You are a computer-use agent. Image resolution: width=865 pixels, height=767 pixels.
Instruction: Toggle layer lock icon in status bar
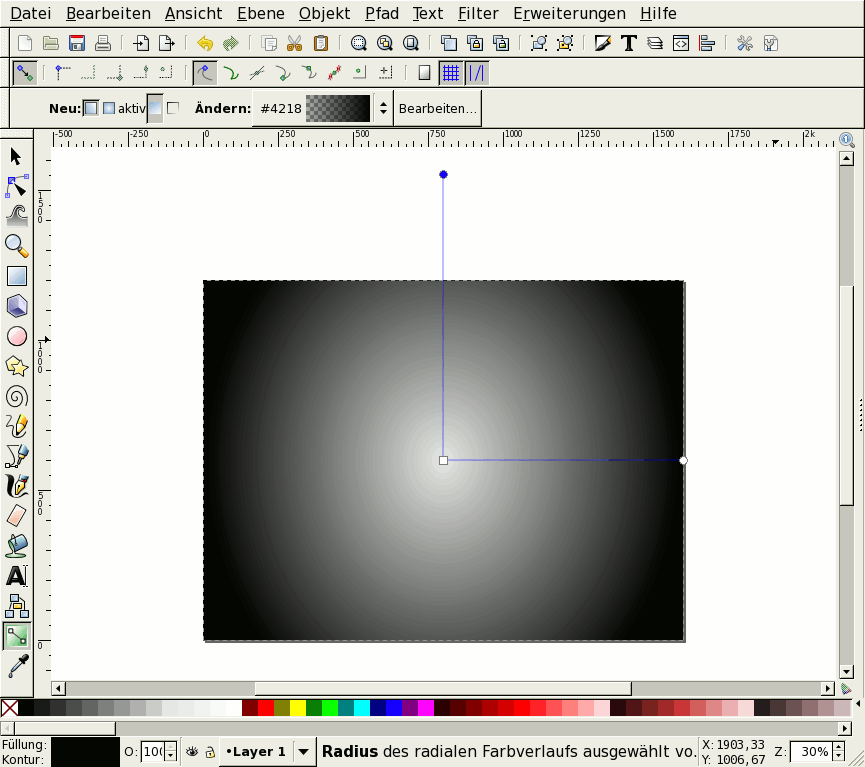click(x=209, y=751)
